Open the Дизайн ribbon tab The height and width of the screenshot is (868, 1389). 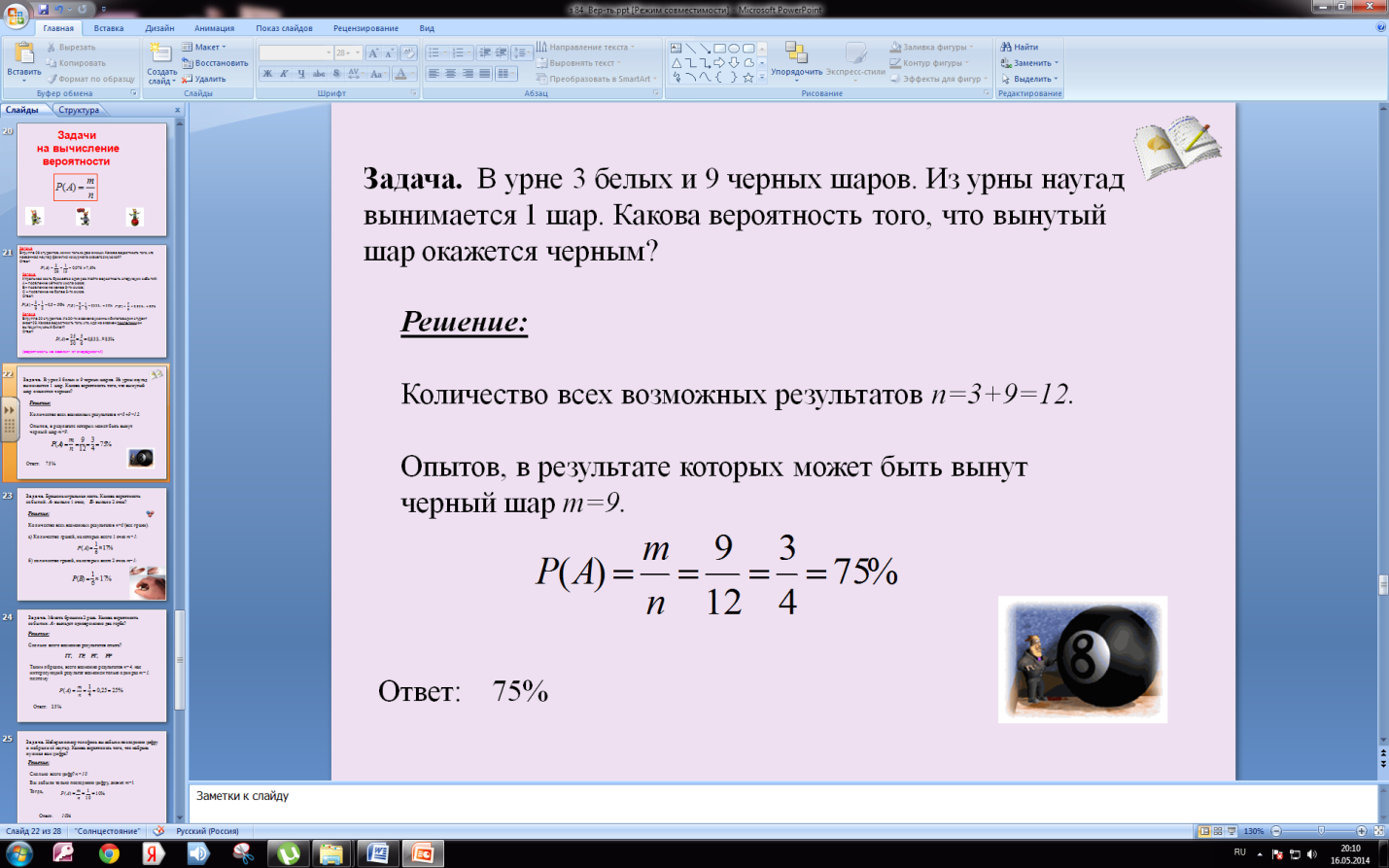click(x=159, y=28)
